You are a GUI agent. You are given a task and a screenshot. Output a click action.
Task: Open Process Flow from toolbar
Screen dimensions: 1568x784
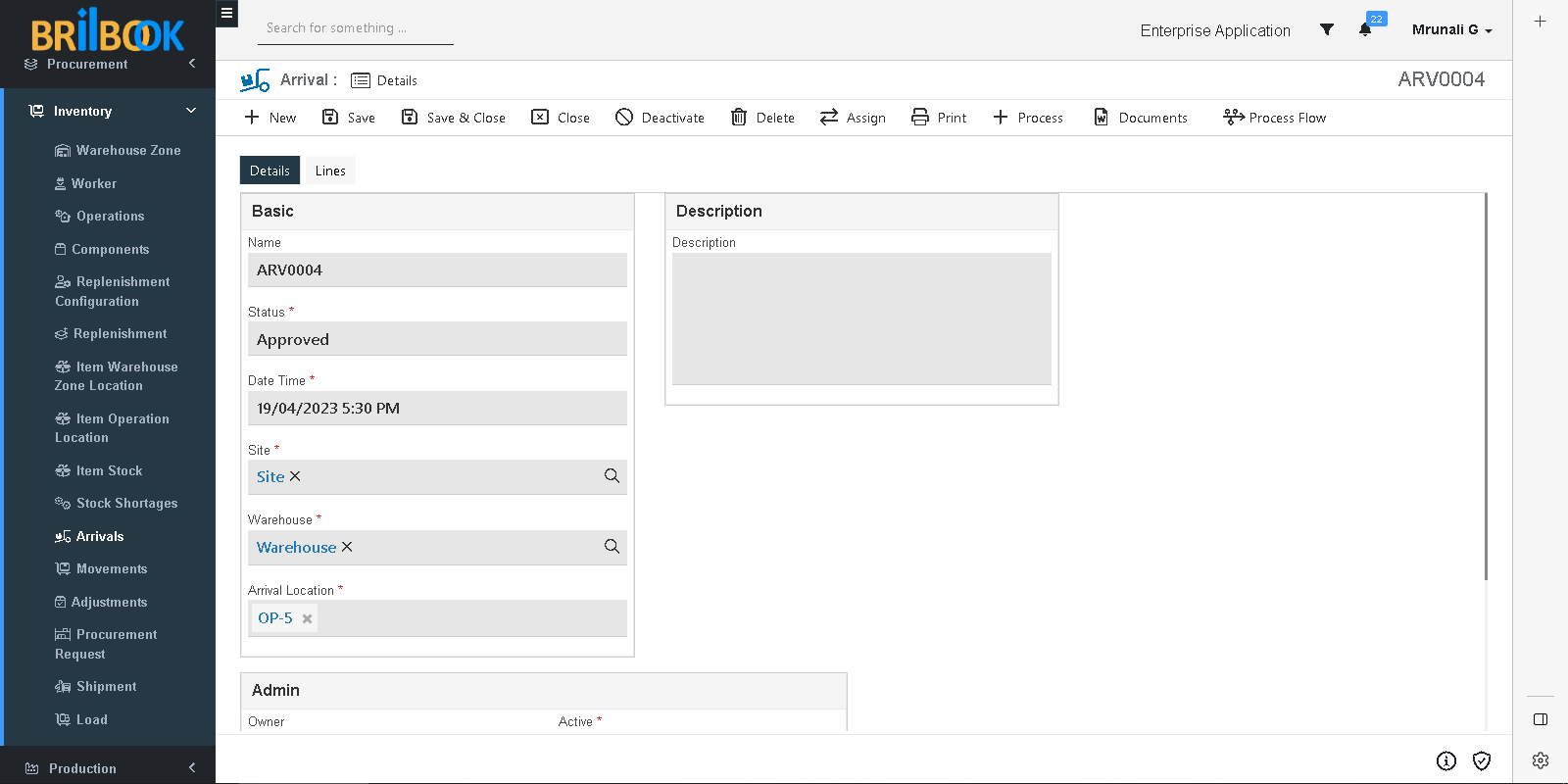(x=1274, y=118)
